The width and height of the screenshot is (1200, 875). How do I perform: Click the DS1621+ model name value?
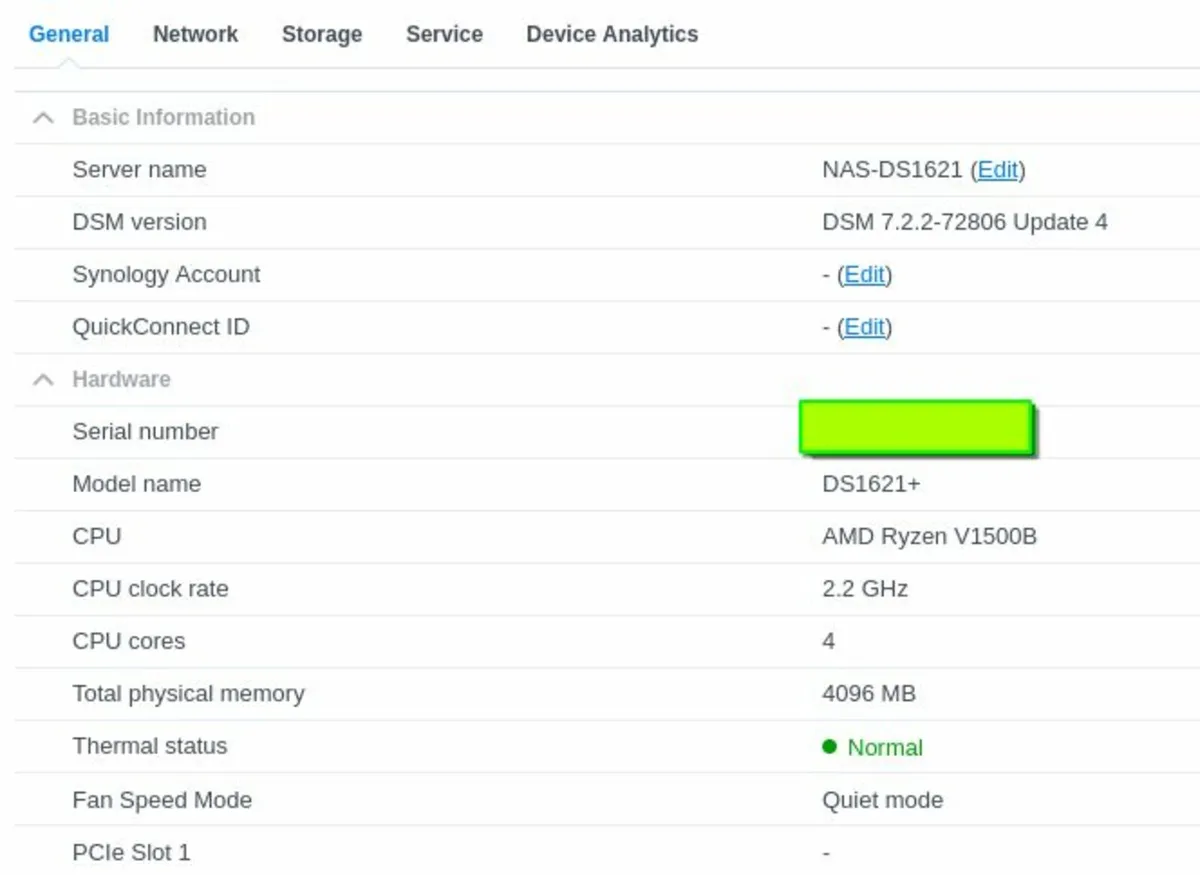tap(871, 484)
